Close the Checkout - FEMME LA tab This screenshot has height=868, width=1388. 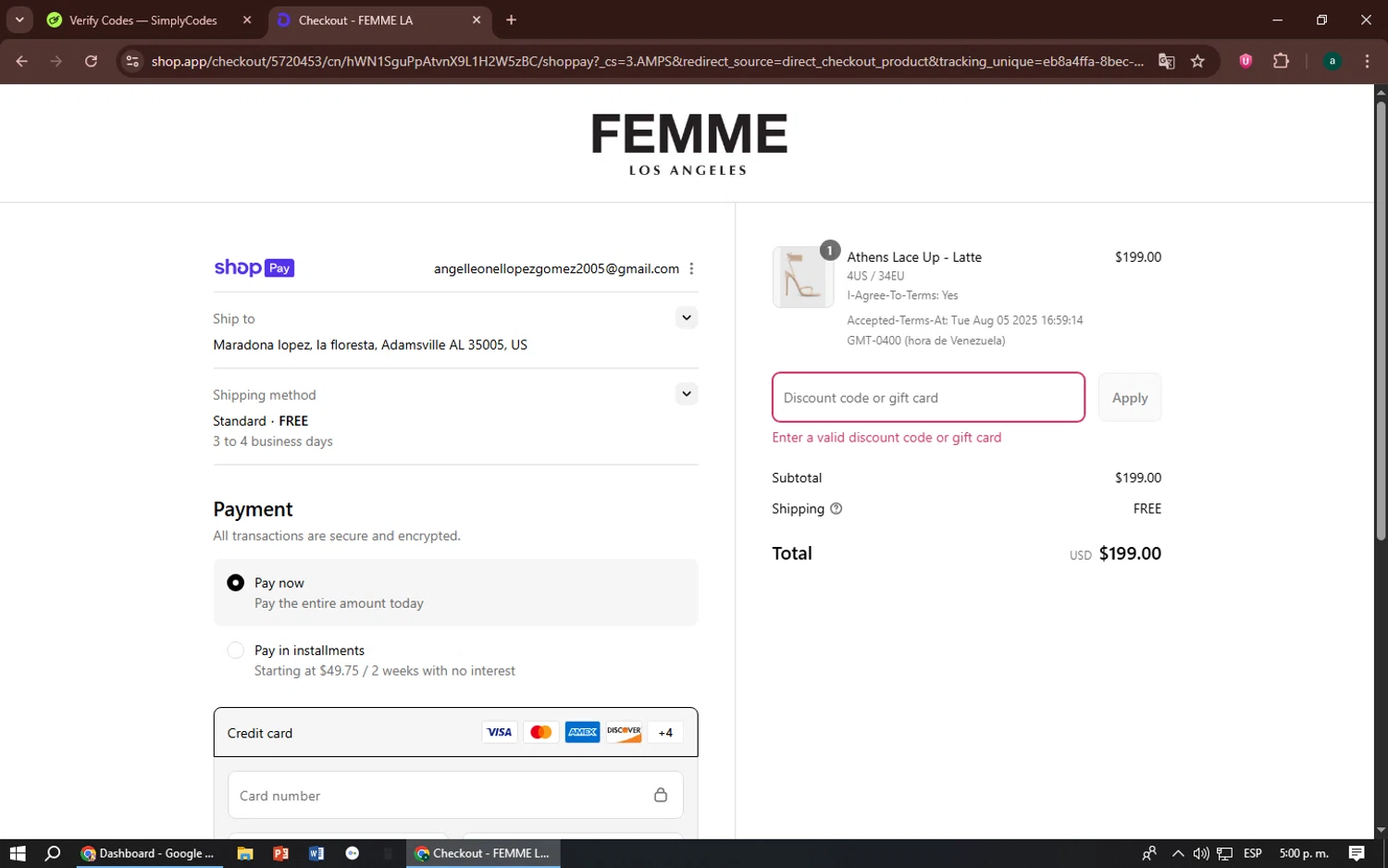(x=477, y=19)
